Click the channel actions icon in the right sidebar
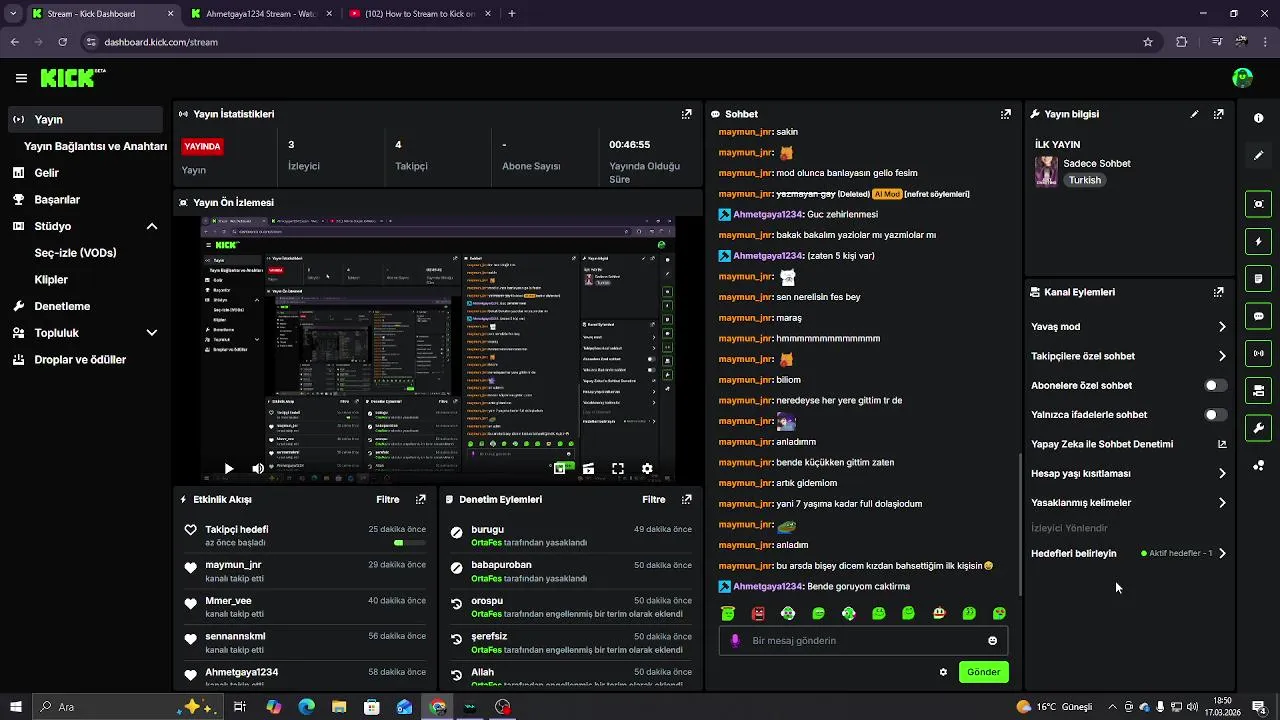The height and width of the screenshot is (720, 1280). point(1258,390)
